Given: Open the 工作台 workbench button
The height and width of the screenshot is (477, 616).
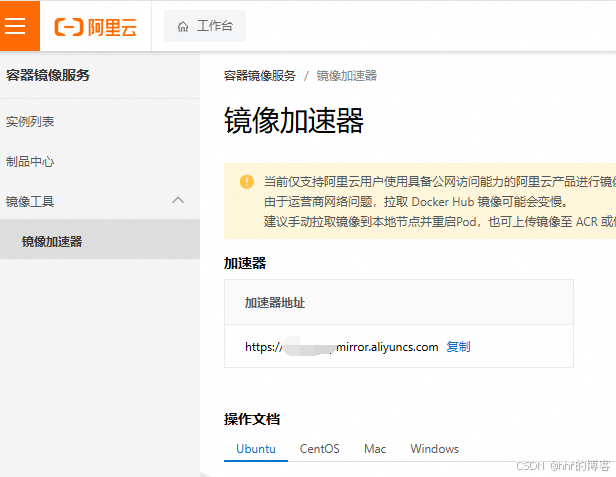Looking at the screenshot, I should tap(205, 26).
